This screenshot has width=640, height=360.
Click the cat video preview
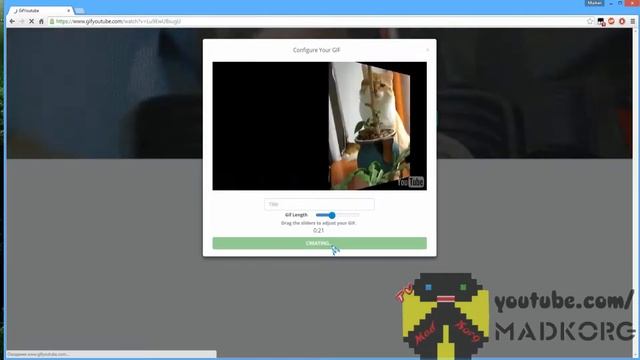click(320, 126)
